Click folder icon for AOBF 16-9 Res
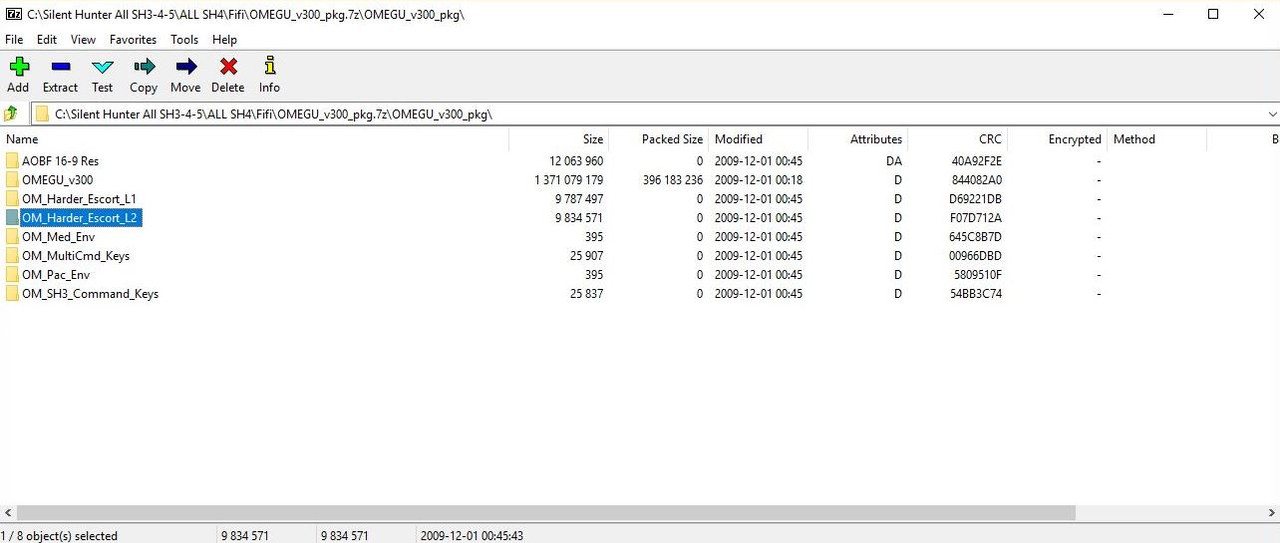The image size is (1280, 543). (x=12, y=161)
